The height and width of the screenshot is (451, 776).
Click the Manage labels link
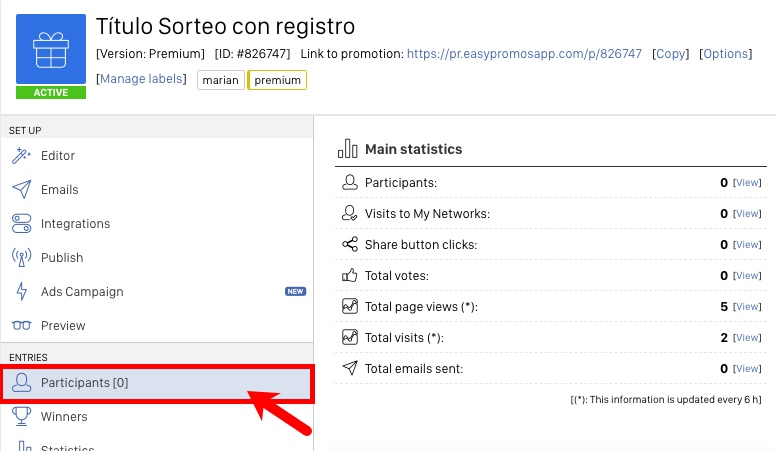click(x=141, y=79)
